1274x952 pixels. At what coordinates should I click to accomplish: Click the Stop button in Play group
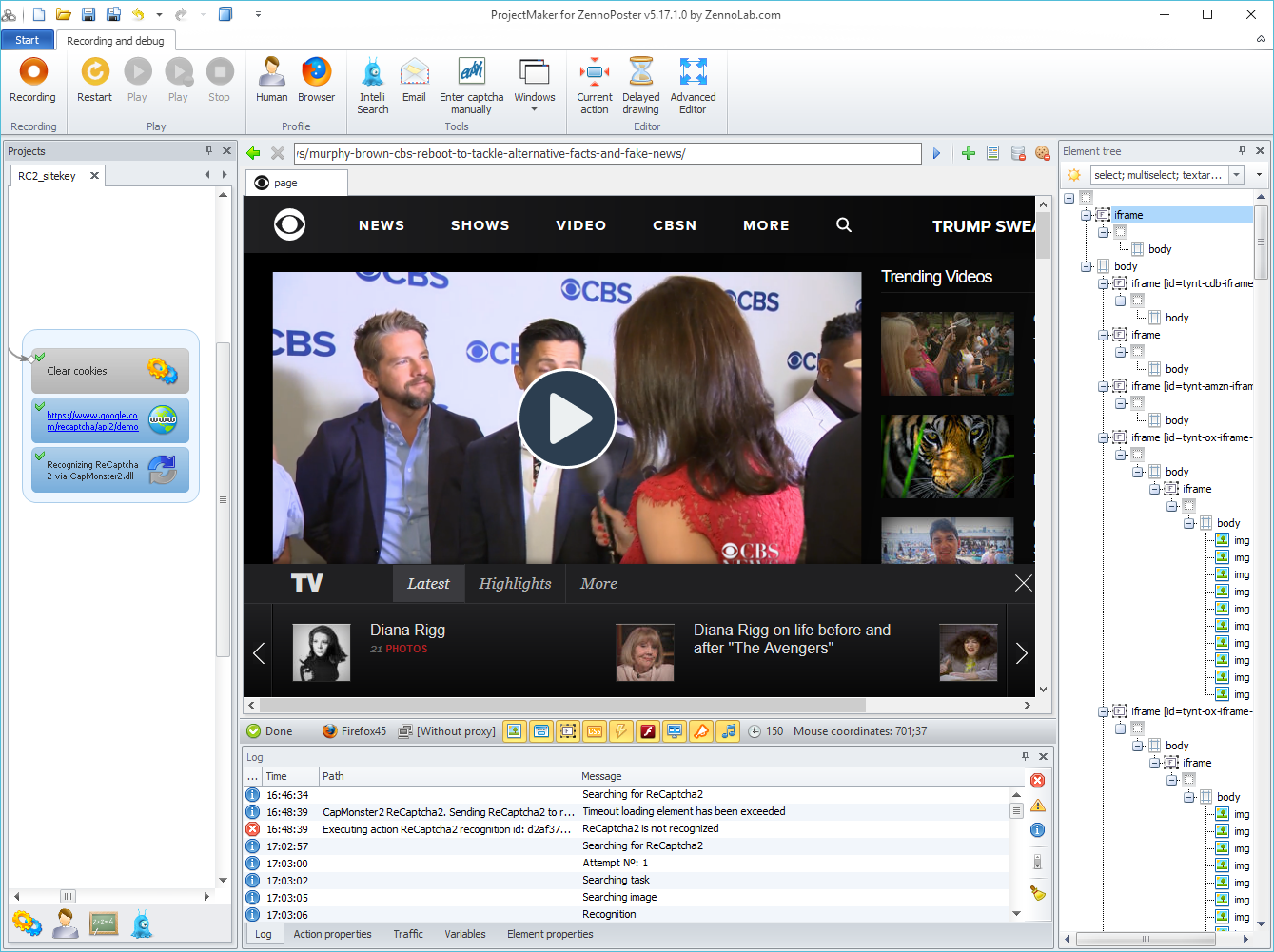click(x=219, y=81)
